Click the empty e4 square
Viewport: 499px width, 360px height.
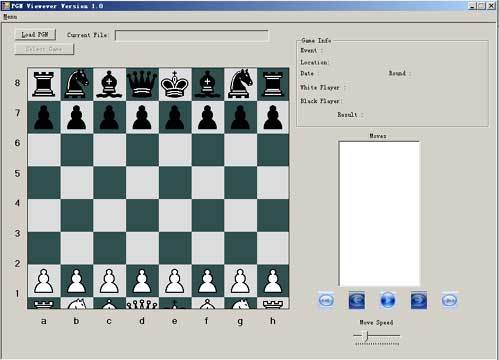click(175, 215)
